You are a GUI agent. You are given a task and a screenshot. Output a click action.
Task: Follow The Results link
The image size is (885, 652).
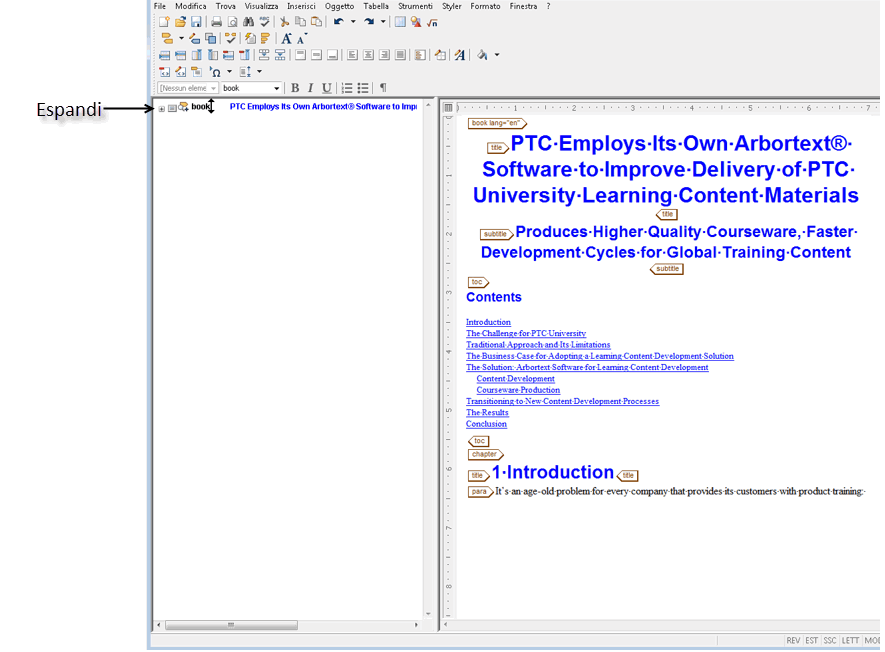coord(487,413)
